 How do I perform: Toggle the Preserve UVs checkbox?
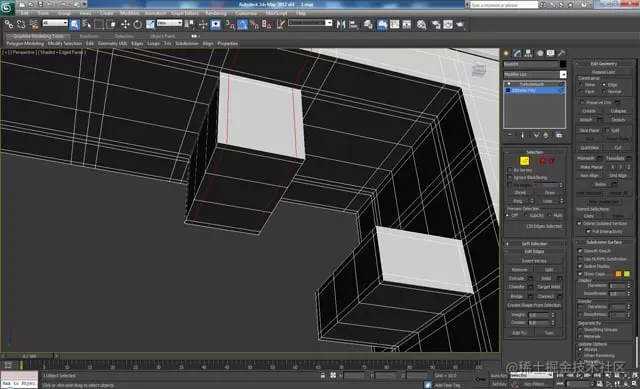click(x=582, y=102)
